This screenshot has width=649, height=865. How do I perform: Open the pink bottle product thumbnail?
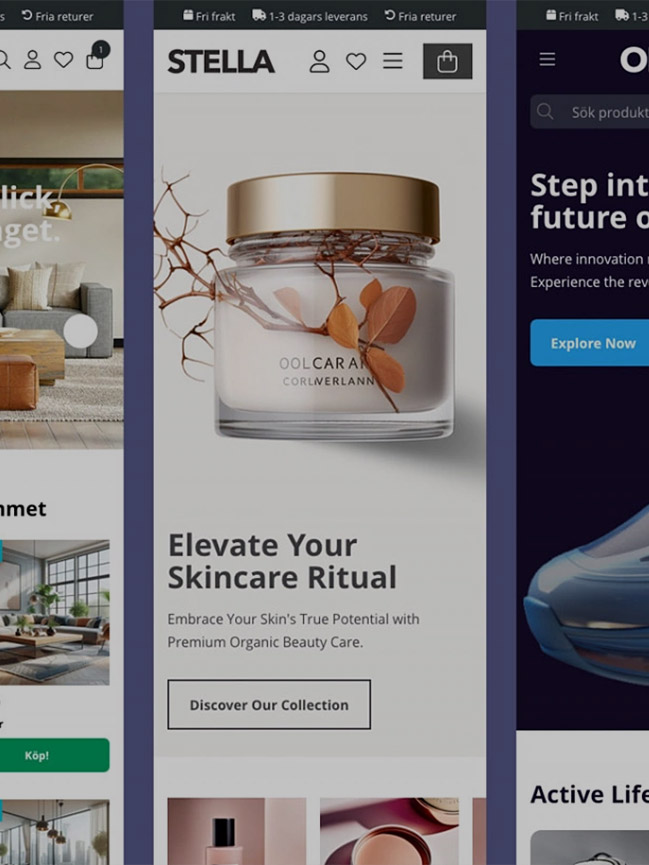tap(237, 831)
